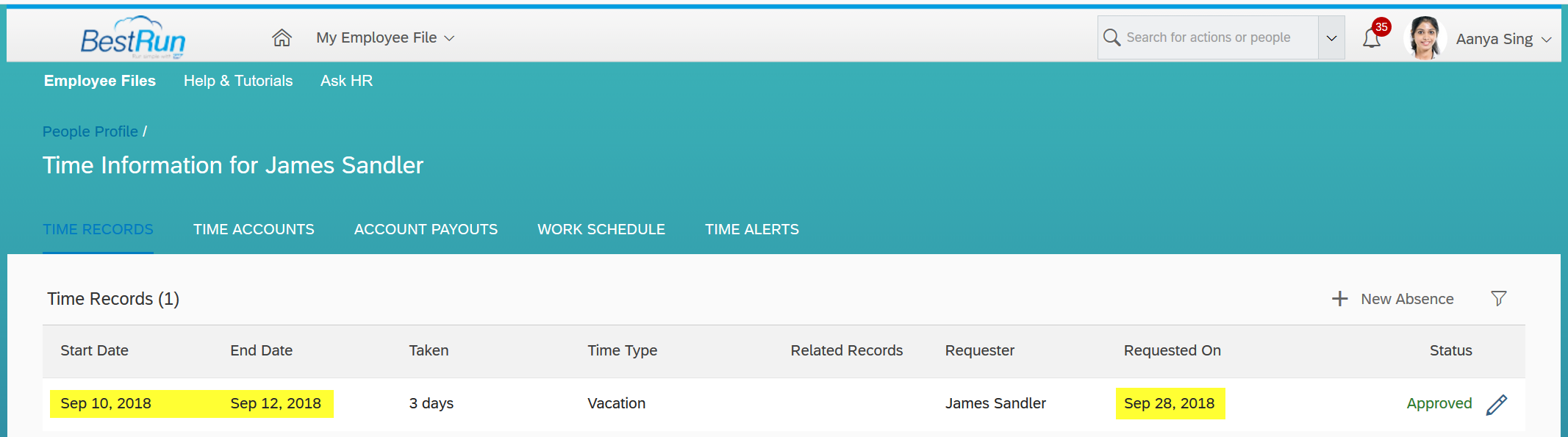
Task: Click the plus icon for New Absence
Action: point(1340,299)
